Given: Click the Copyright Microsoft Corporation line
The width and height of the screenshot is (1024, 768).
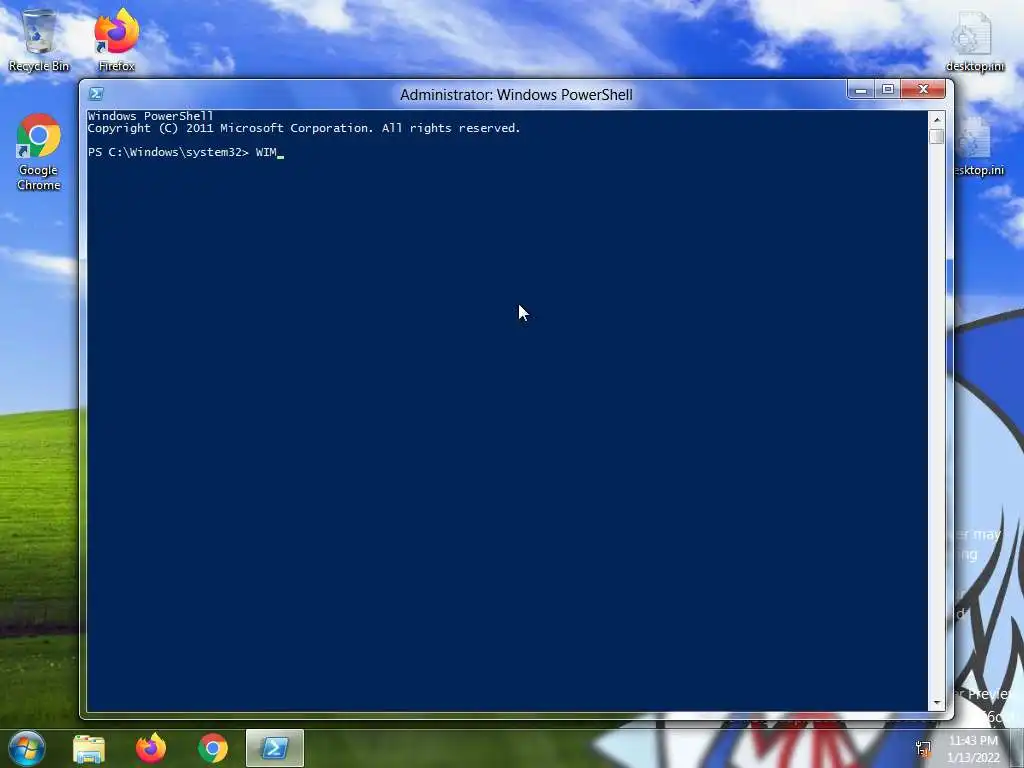Looking at the screenshot, I should [x=304, y=129].
